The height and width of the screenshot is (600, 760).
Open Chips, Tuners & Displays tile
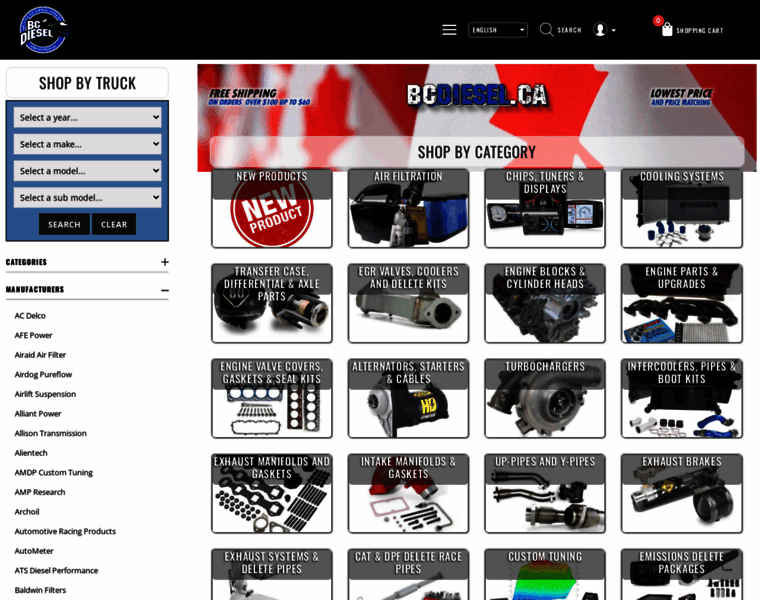[x=545, y=208]
